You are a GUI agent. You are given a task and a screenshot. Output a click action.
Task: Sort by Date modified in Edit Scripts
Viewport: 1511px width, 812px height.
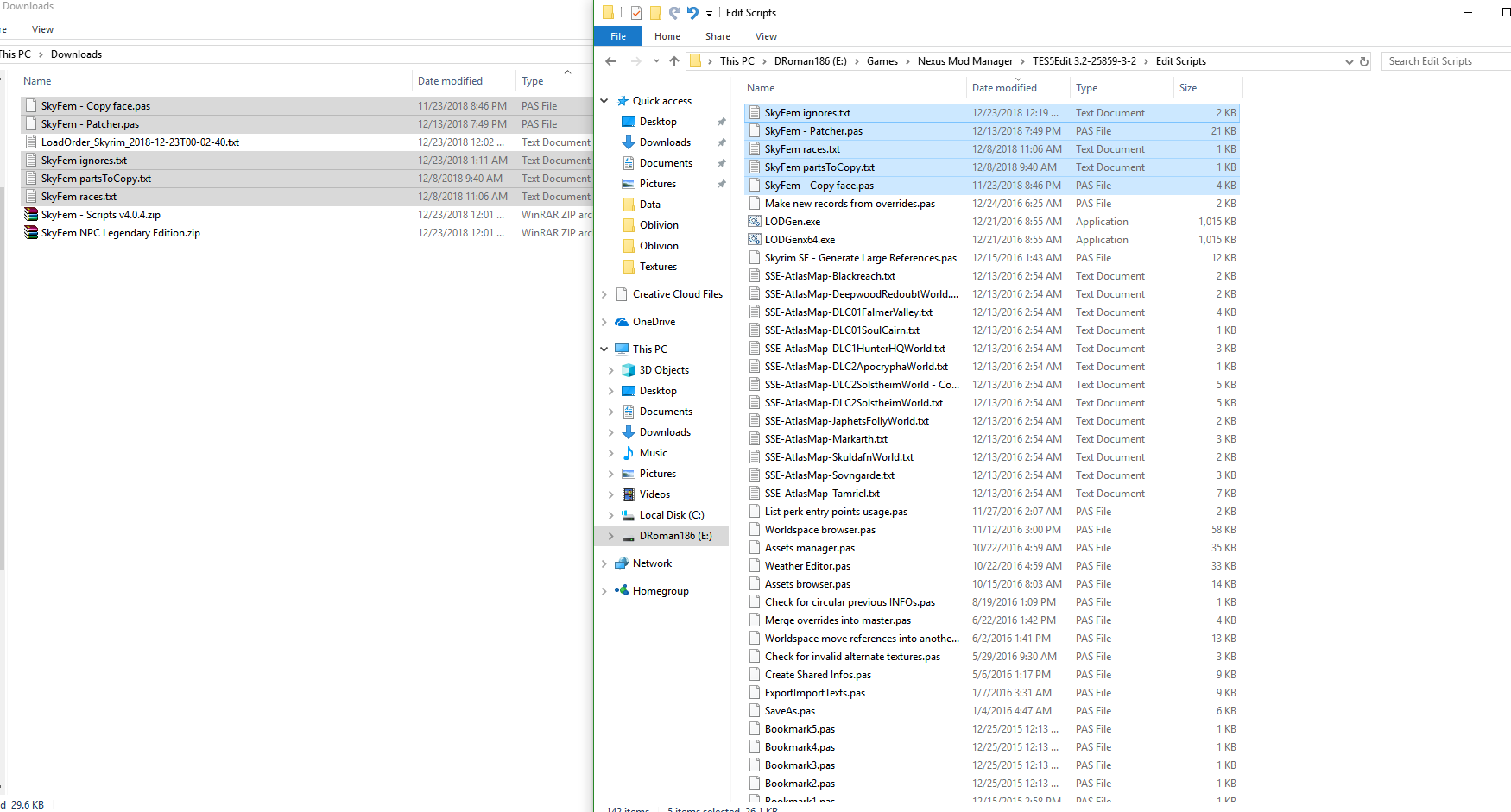coord(1004,88)
